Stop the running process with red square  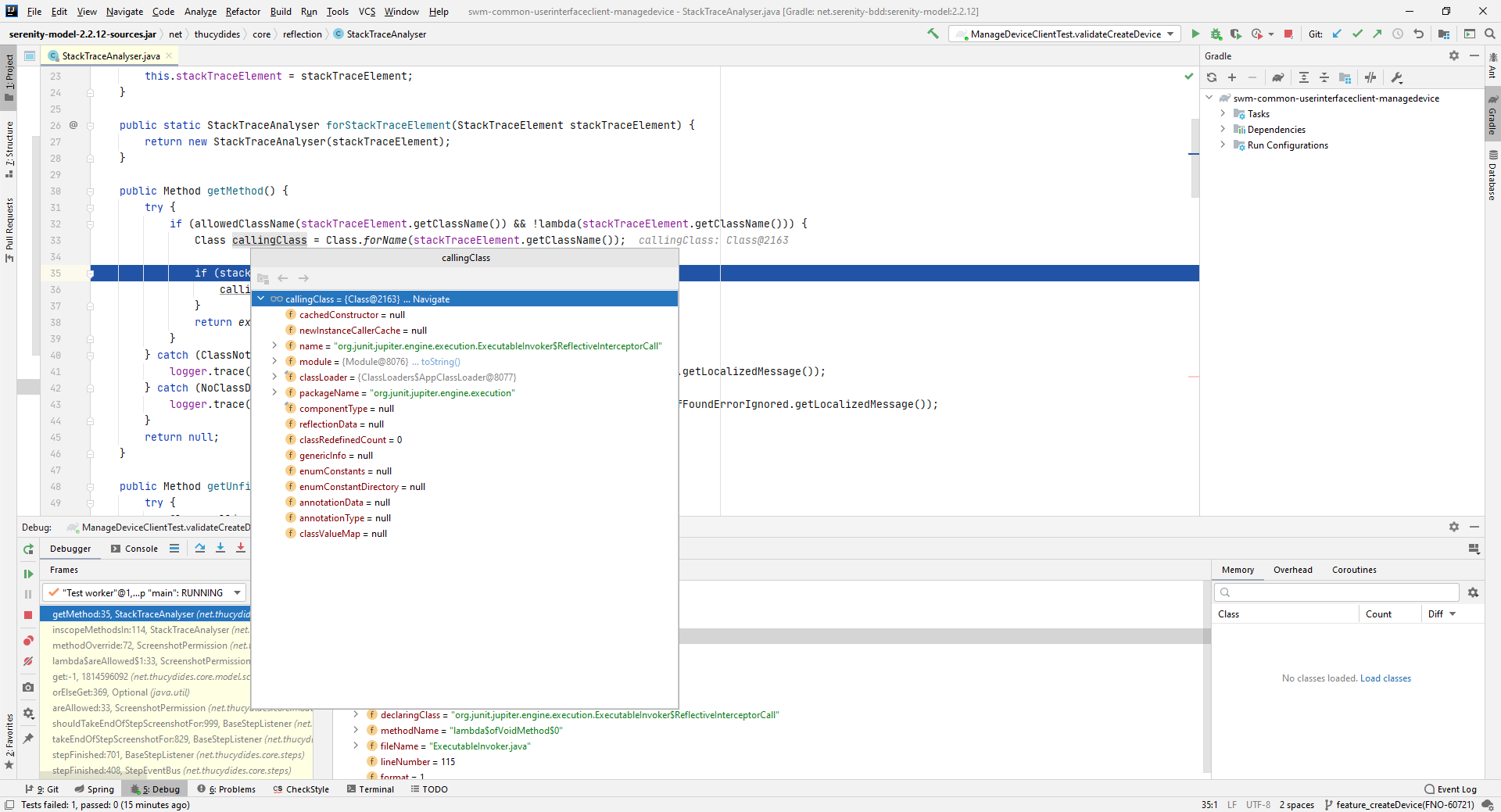pos(1288,34)
